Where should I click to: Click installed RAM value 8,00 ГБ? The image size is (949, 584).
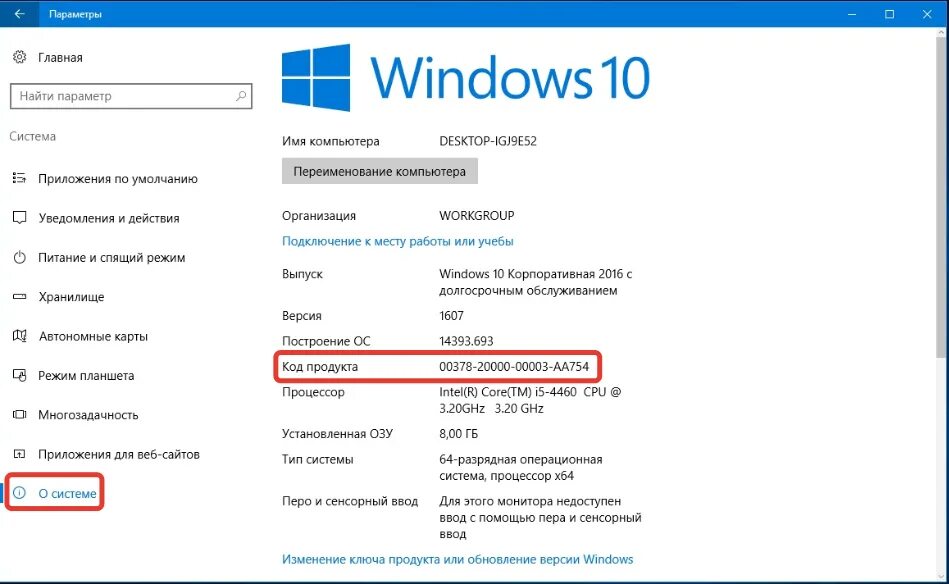click(x=459, y=433)
